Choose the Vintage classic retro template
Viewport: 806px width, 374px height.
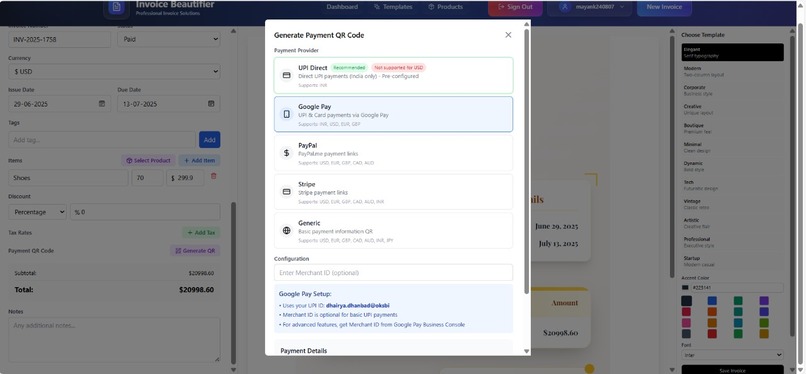click(x=732, y=204)
